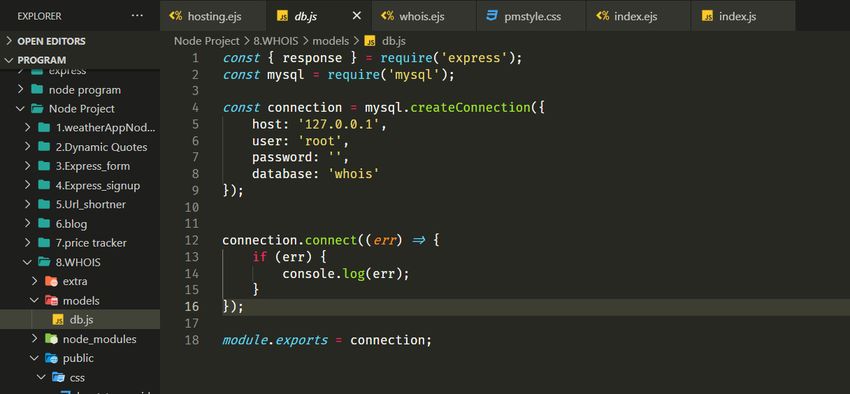Click the EJS icon on hosting.ejs tab

pyautogui.click(x=175, y=16)
